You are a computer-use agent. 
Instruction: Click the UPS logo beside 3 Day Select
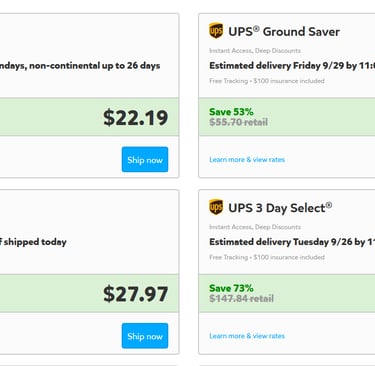coord(216,207)
